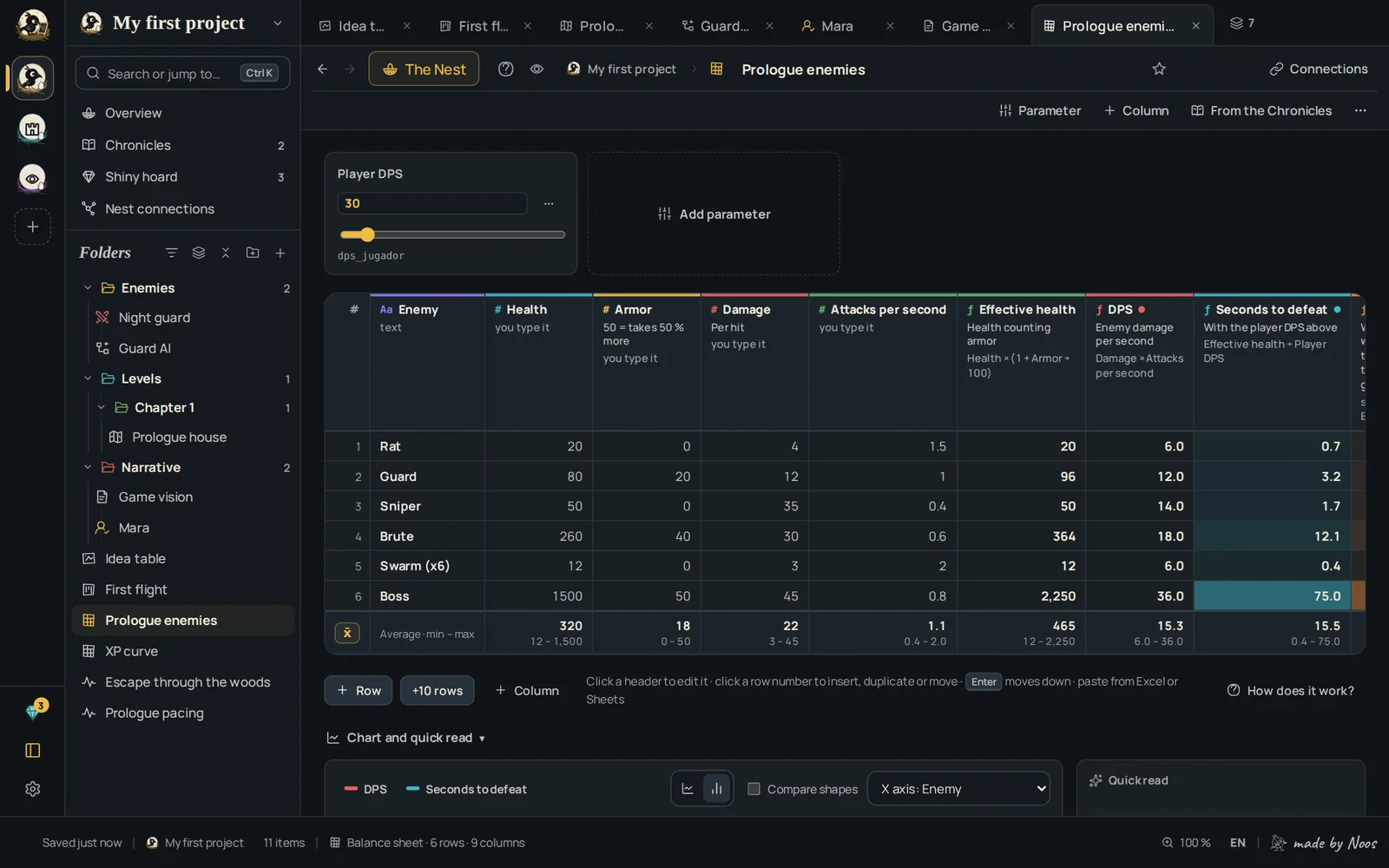Viewport: 1389px width, 868px height.
Task: Open the more options ellipsis next to From the Chronicles
Action: coord(1360,110)
